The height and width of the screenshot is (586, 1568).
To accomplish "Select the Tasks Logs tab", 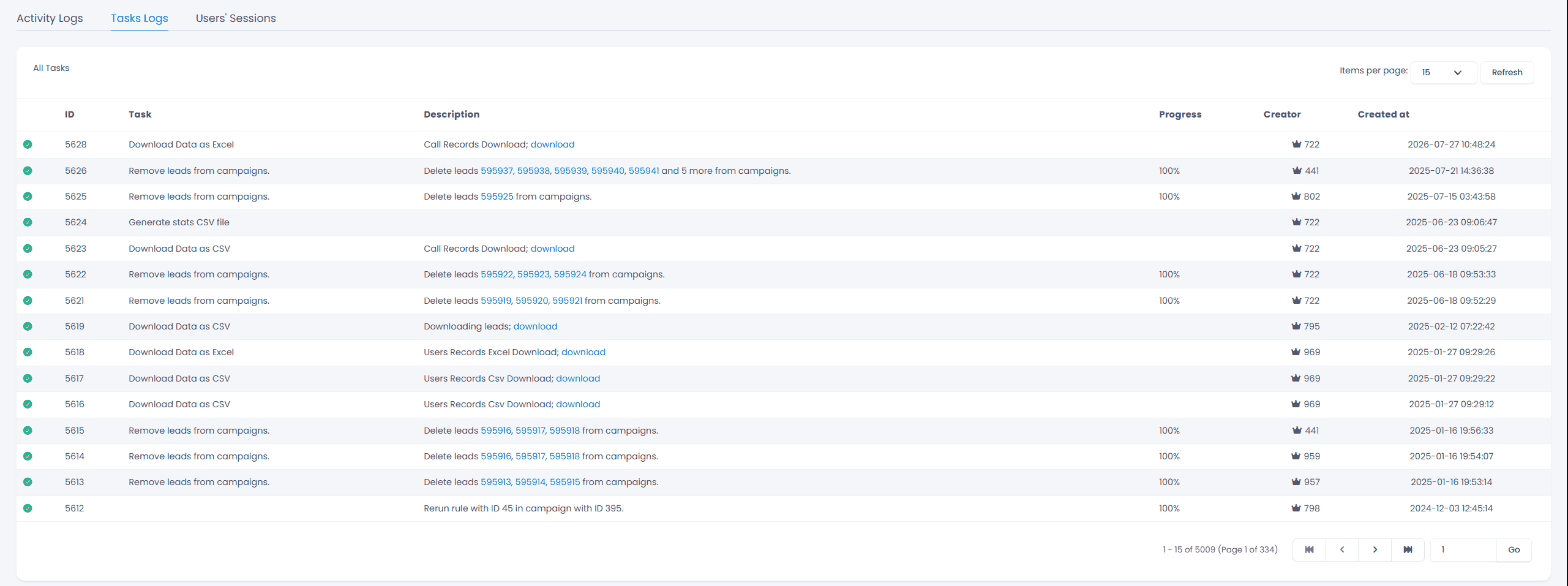I will tap(139, 18).
